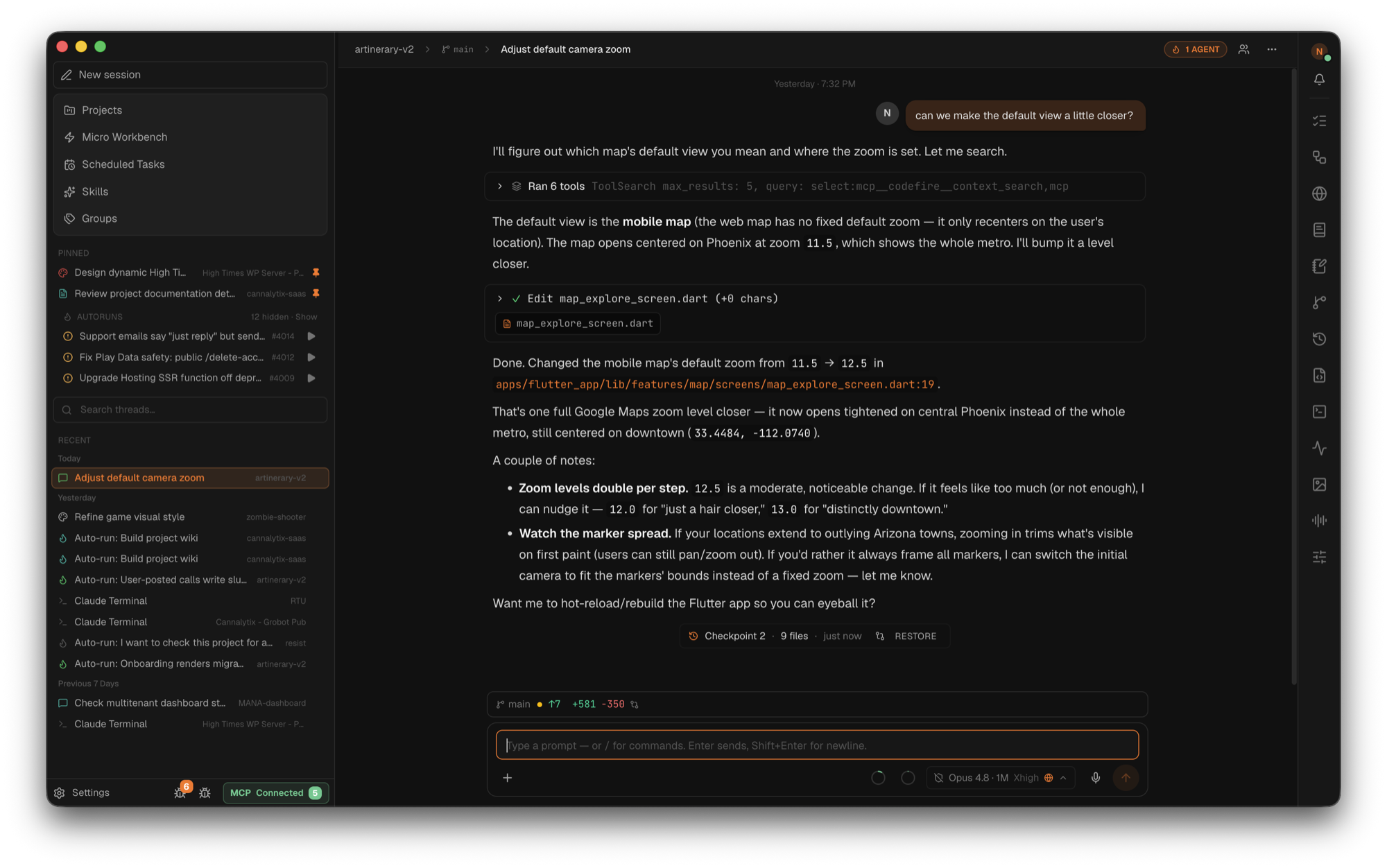Open Projects in the sidebar
This screenshot has width=1387, height=868.
point(190,110)
